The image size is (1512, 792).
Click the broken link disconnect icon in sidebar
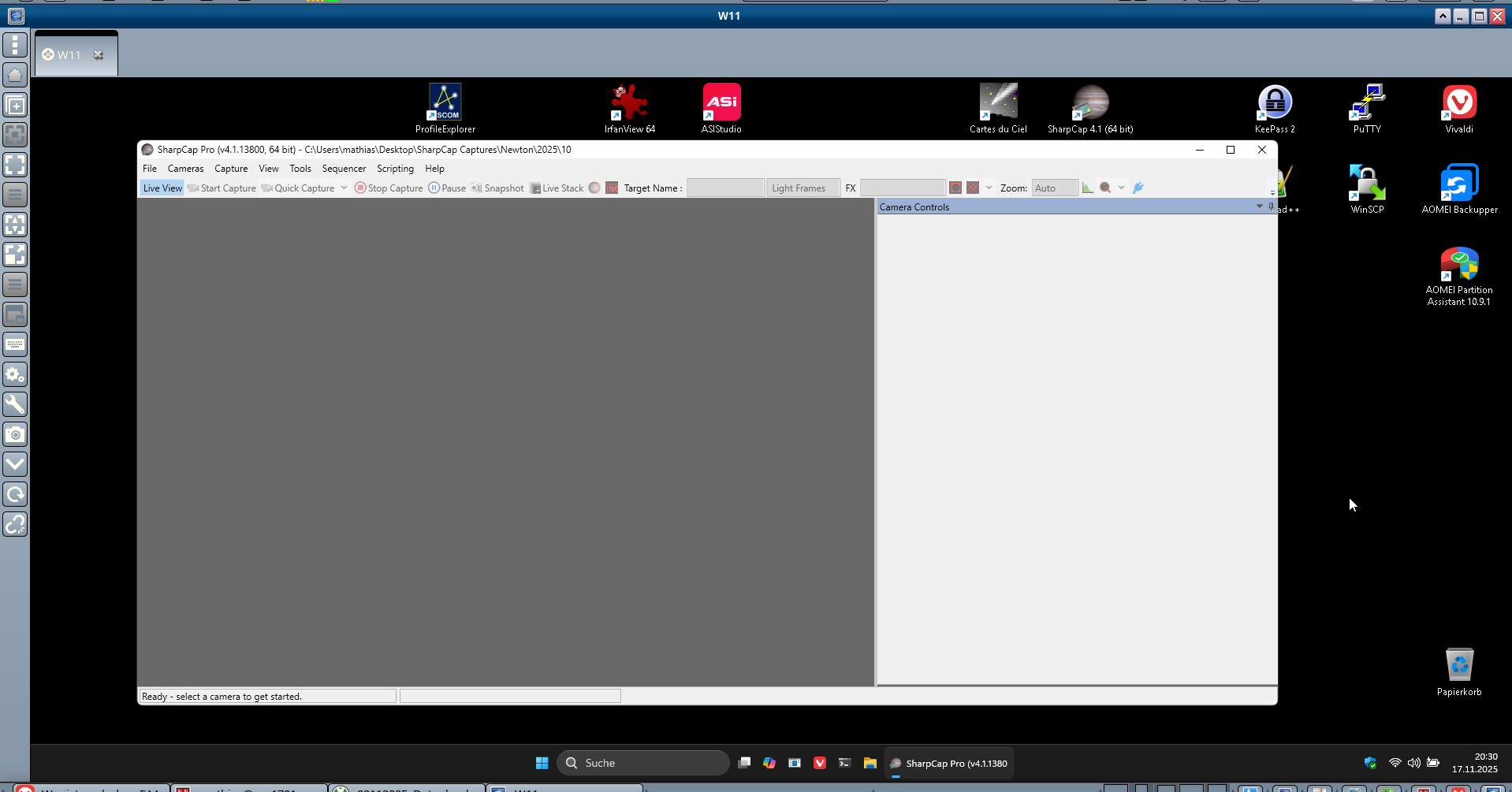pyautogui.click(x=15, y=524)
